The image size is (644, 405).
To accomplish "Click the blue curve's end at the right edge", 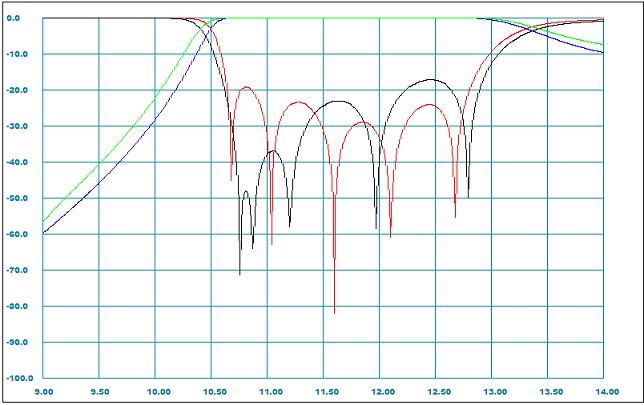I will click(x=602, y=53).
